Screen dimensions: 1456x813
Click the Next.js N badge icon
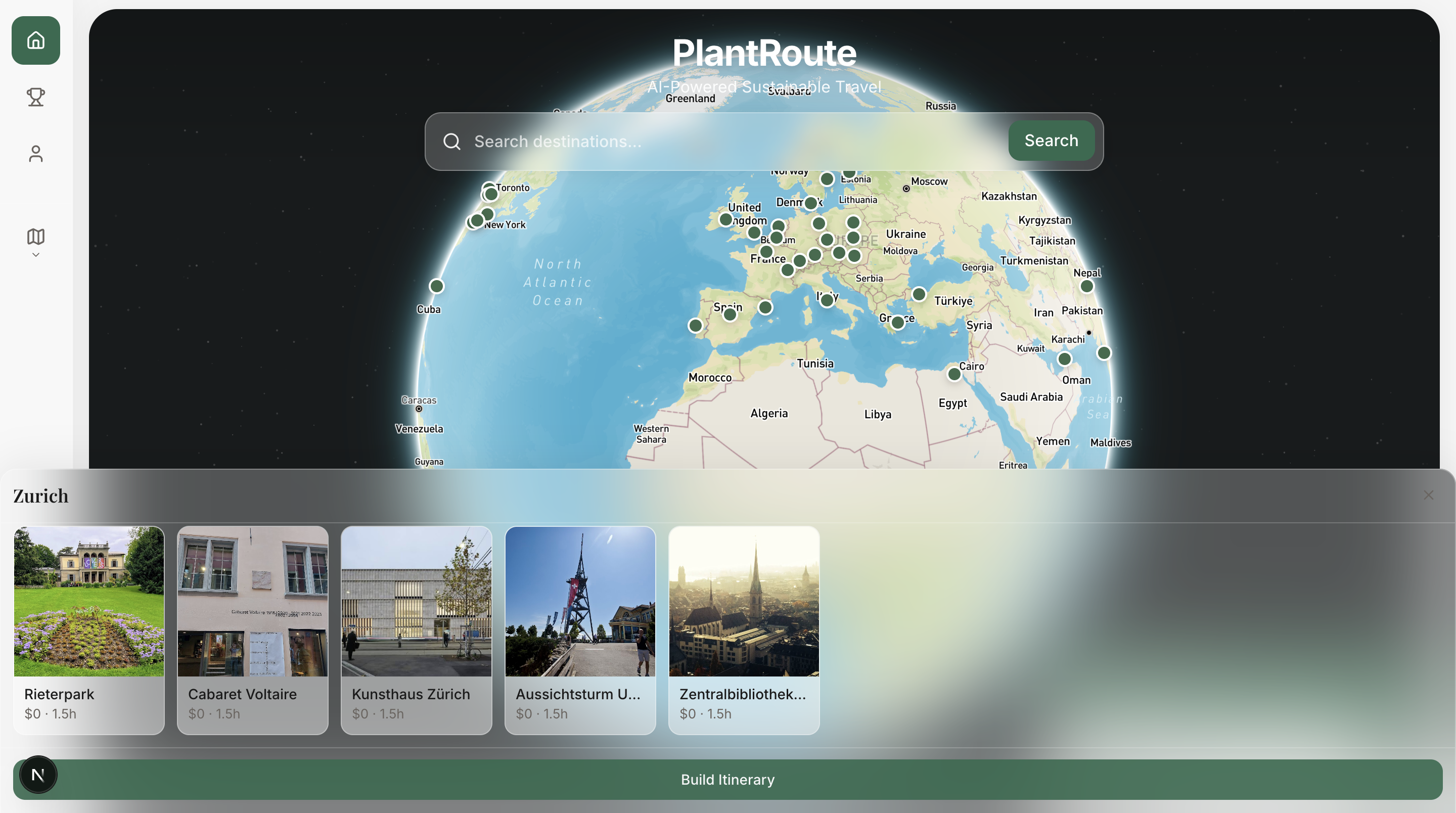(x=38, y=775)
